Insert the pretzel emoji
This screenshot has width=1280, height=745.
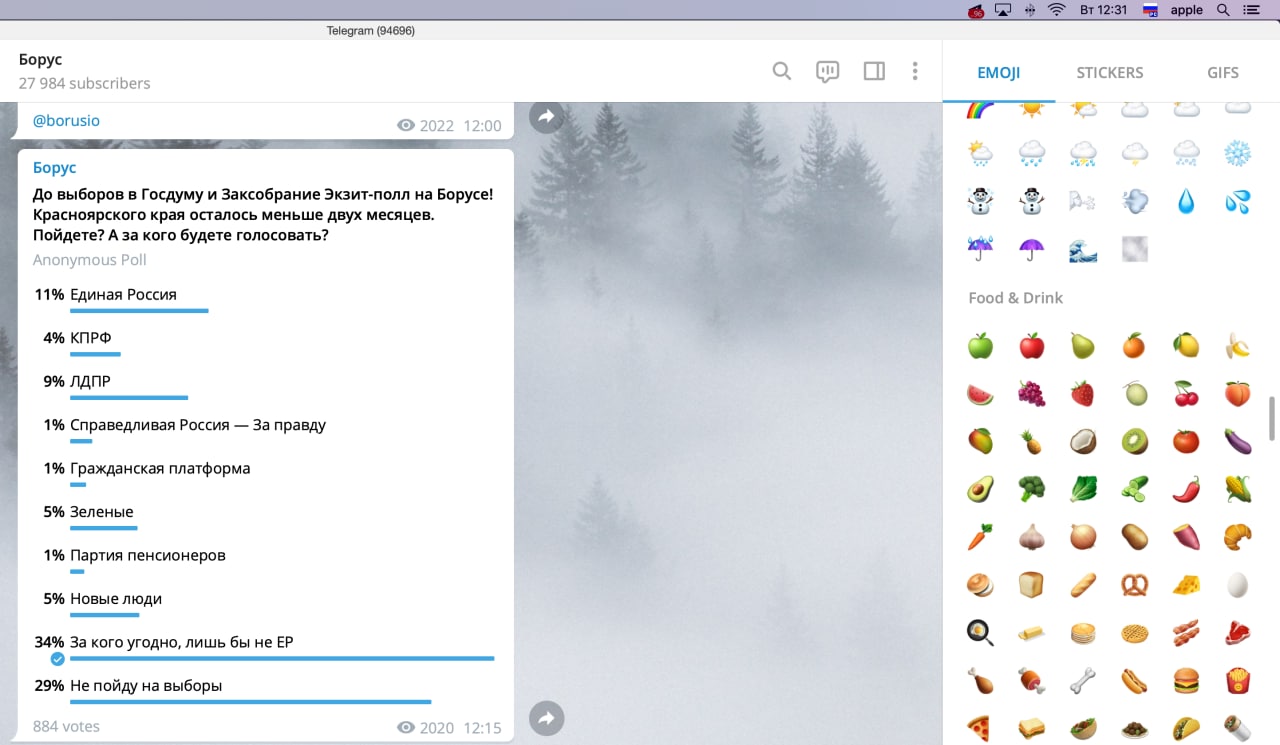(x=1134, y=584)
